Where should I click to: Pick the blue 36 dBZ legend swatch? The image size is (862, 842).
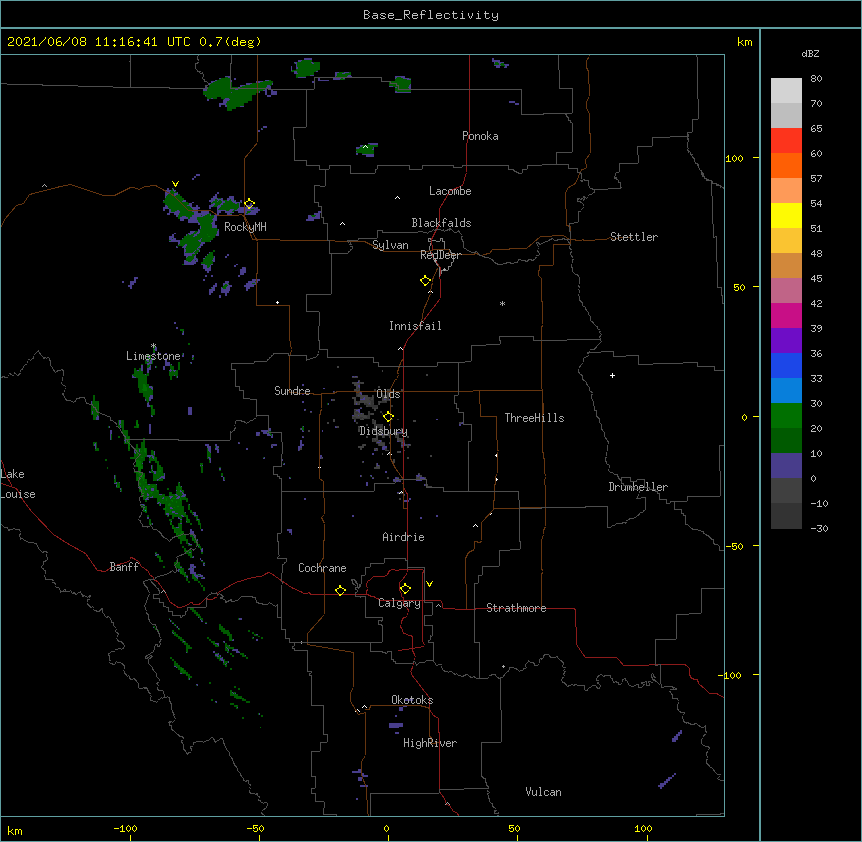[786, 365]
